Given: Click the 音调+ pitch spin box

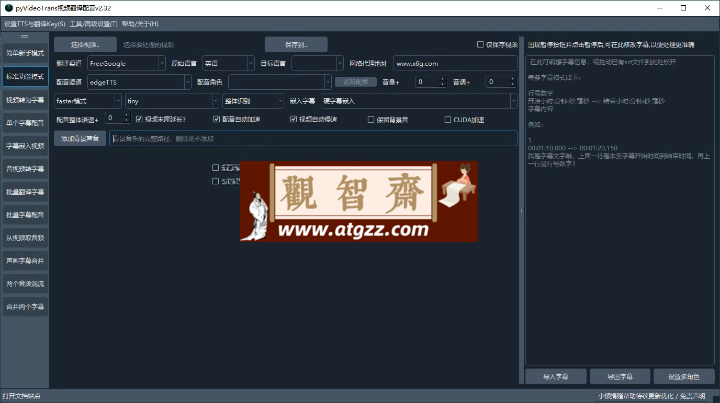Looking at the screenshot, I should (x=501, y=82).
